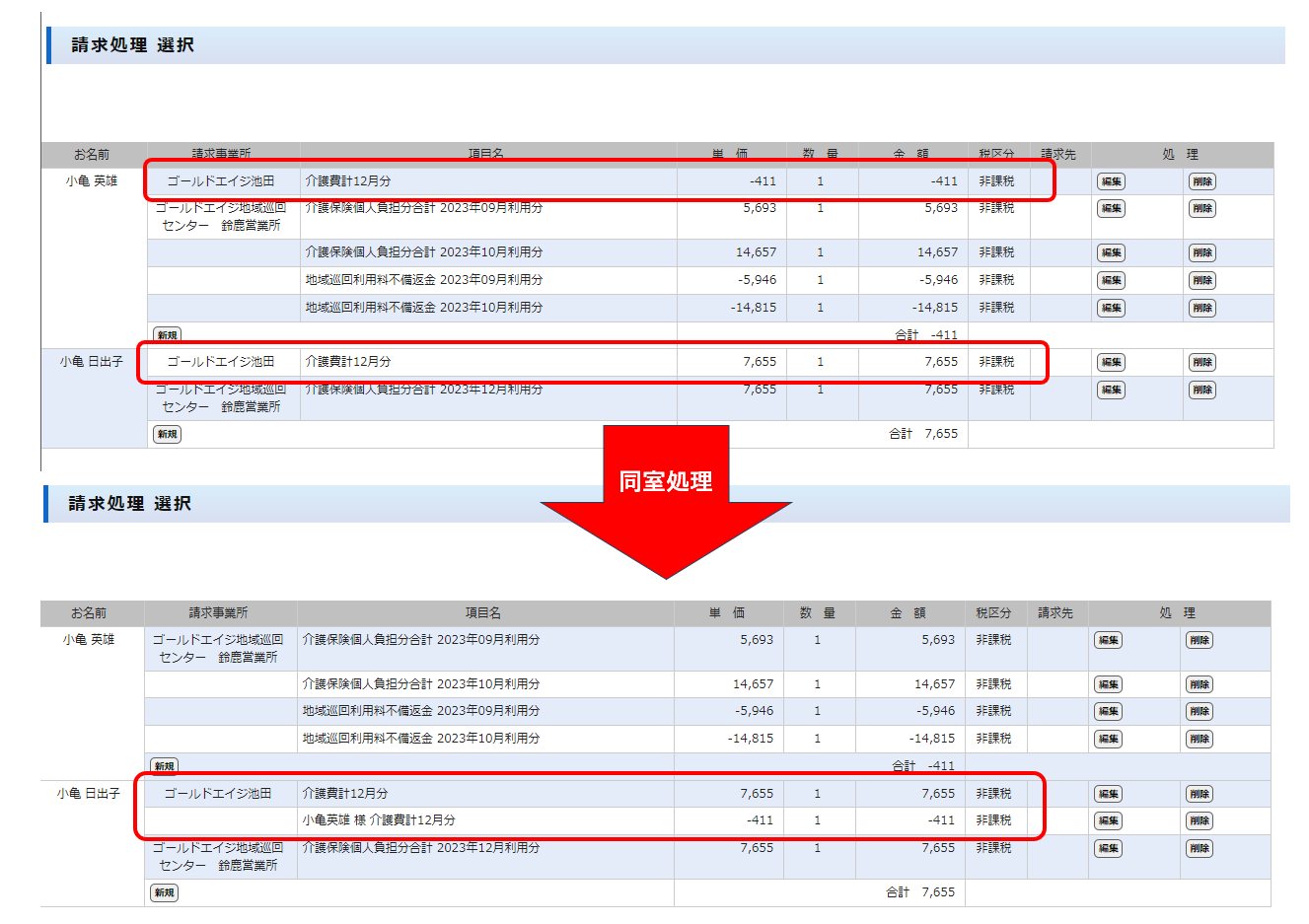Delete lower table's 7,655 介護費計12月分 row
The width and height of the screenshot is (1309, 924).
coord(1199,795)
